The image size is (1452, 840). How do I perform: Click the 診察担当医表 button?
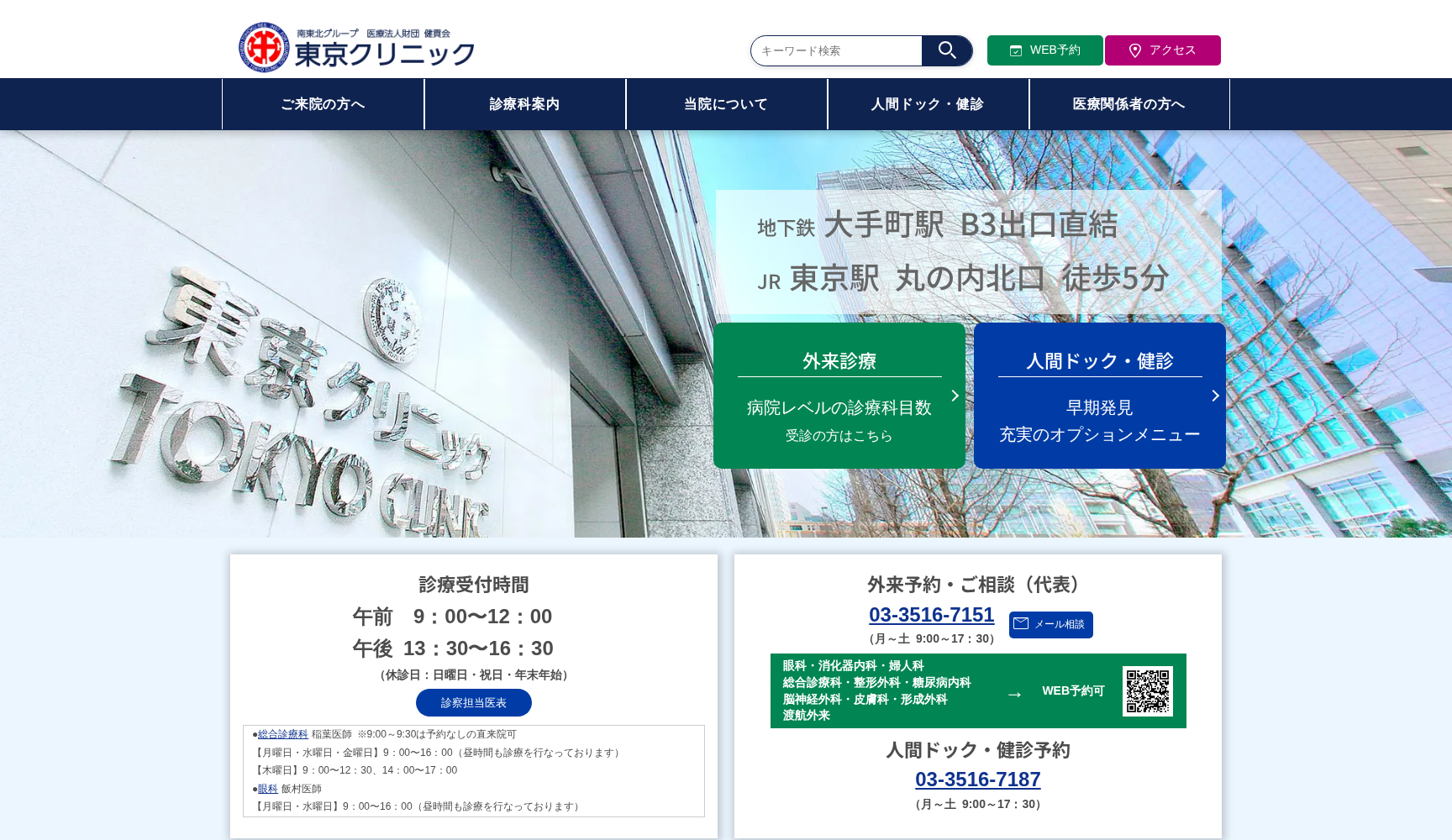click(473, 703)
